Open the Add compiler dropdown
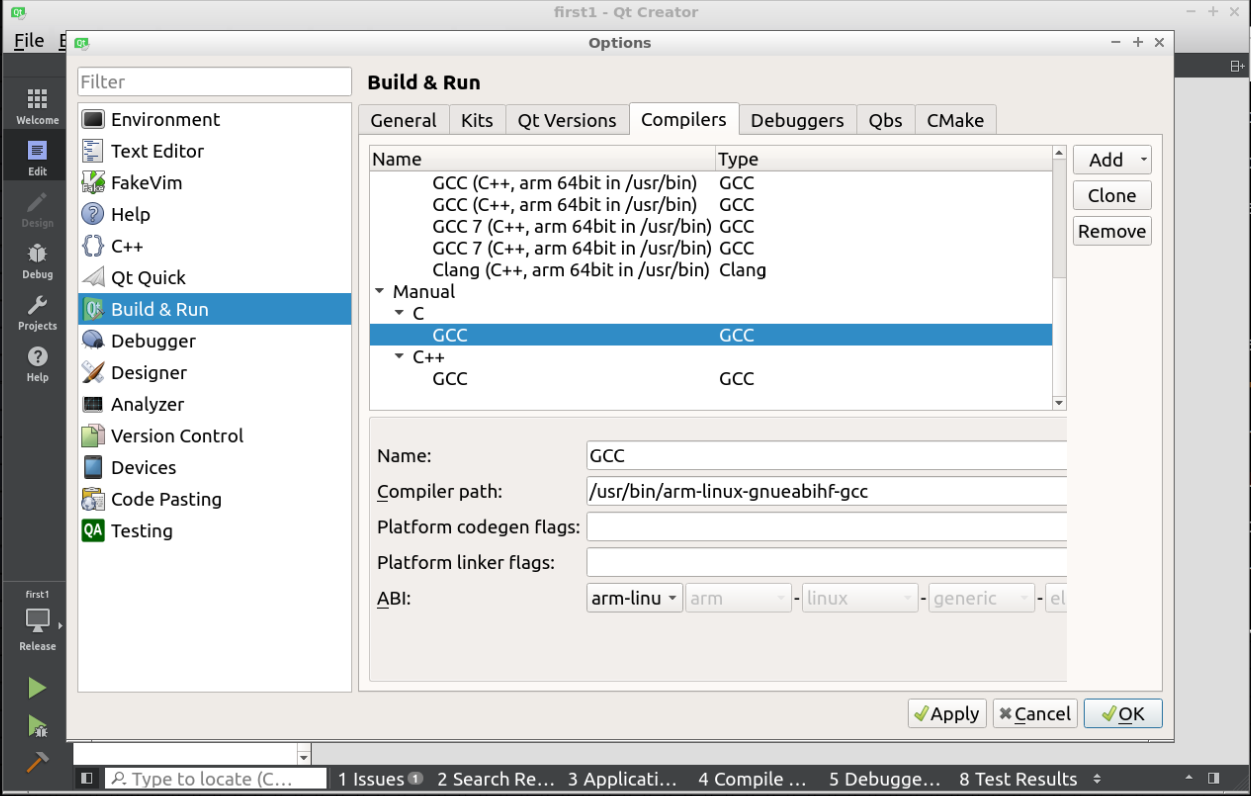 1112,160
